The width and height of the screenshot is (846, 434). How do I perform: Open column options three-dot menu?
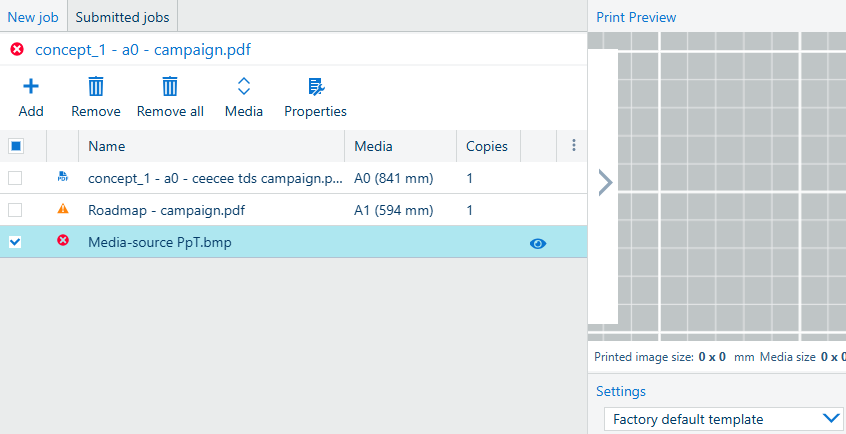pyautogui.click(x=574, y=145)
